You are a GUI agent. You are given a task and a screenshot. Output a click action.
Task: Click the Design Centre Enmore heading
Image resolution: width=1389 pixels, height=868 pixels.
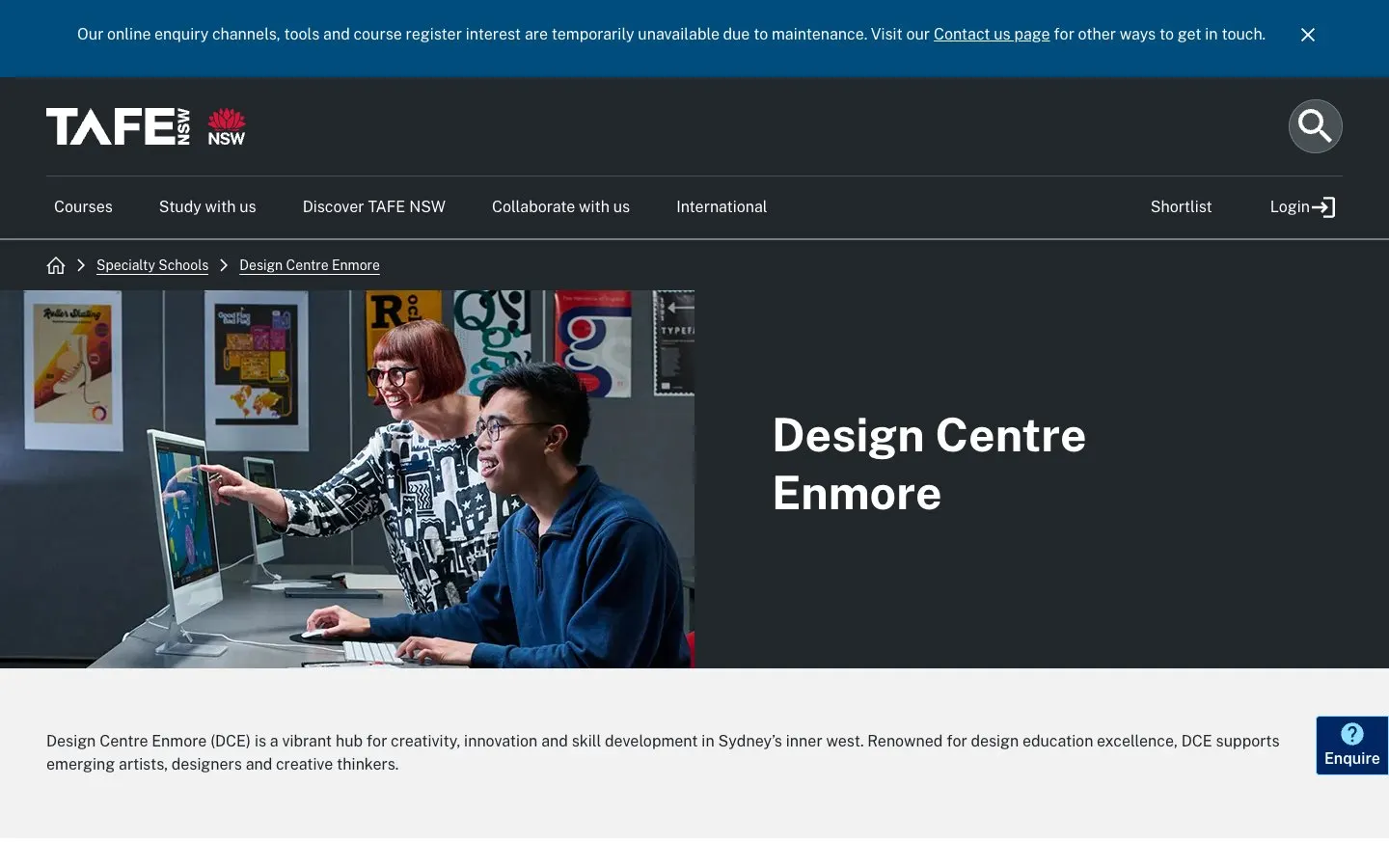tap(929, 464)
